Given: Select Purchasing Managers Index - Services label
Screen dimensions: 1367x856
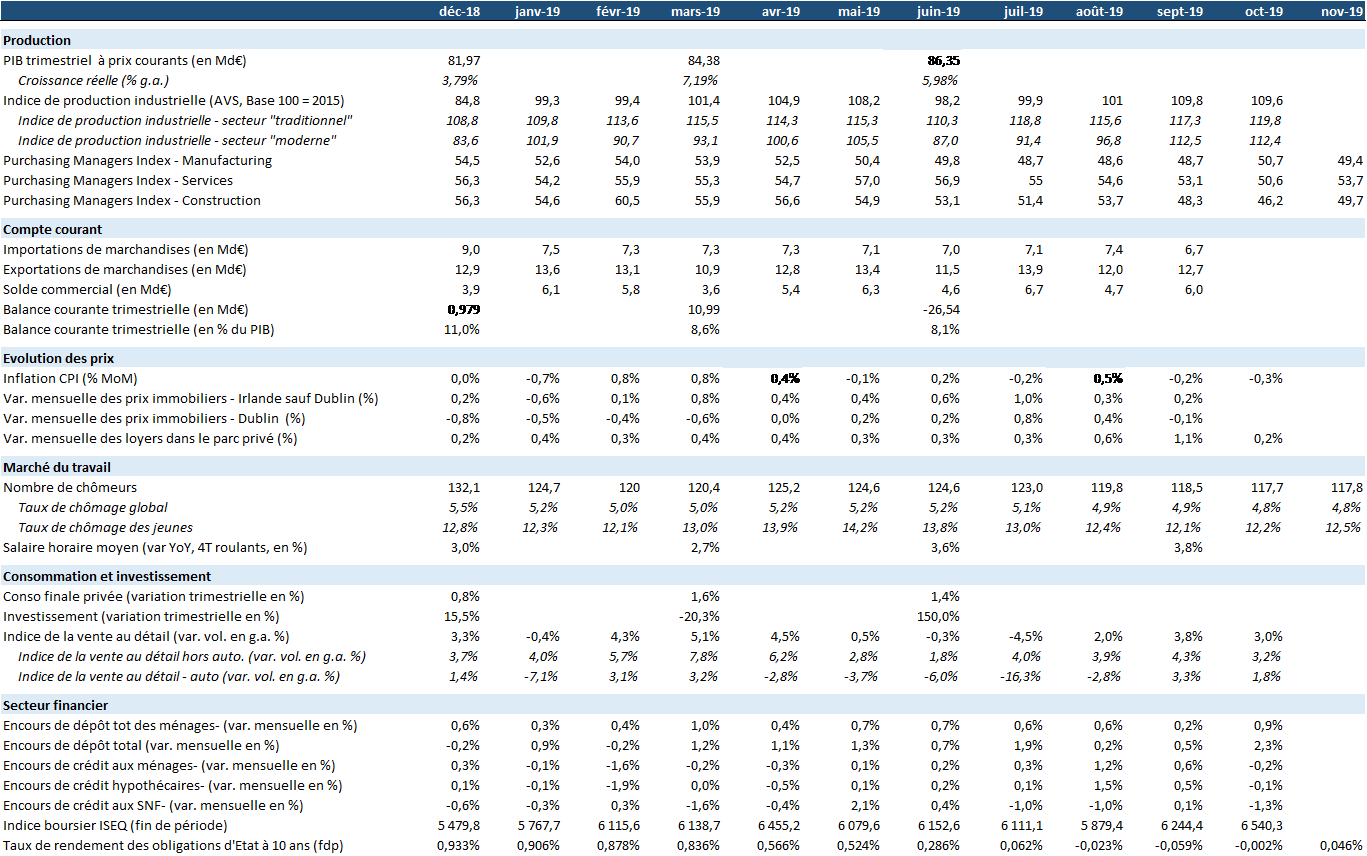Looking at the screenshot, I should coord(118,180).
